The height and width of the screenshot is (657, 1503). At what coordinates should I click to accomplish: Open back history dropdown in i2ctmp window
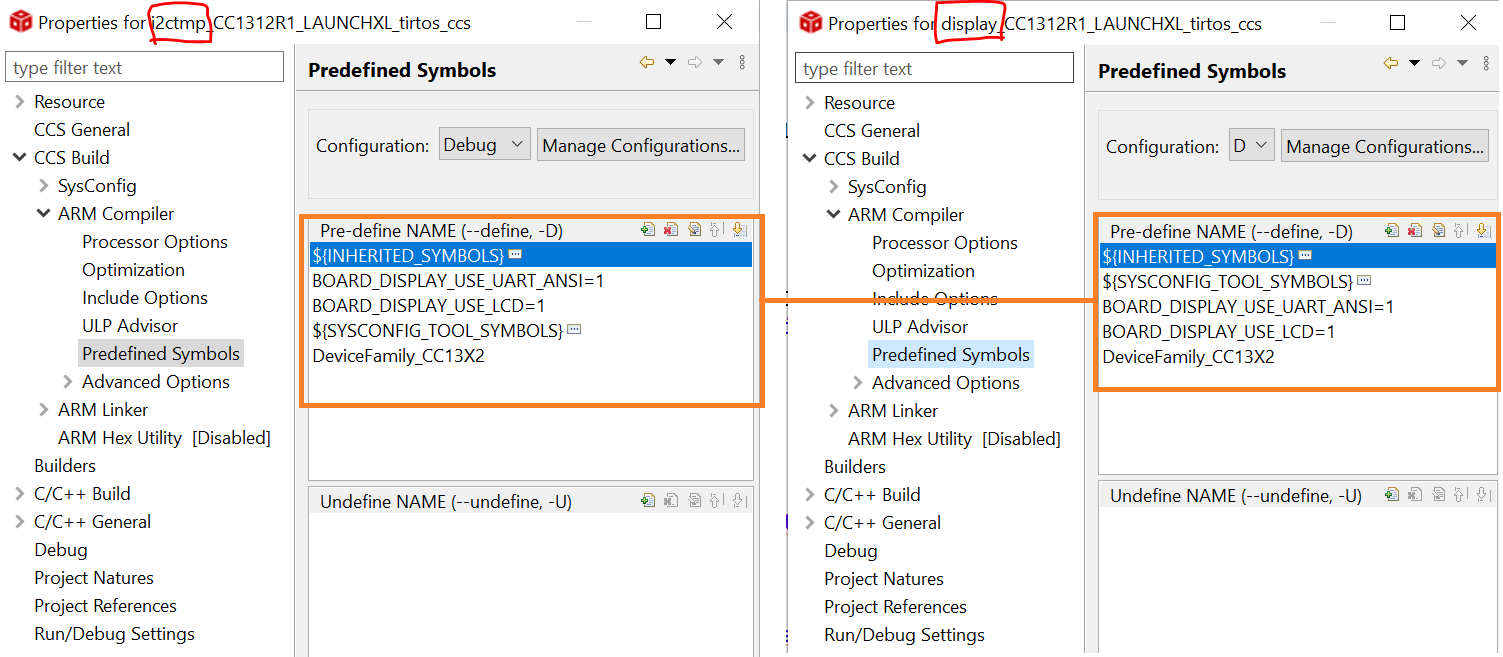[670, 62]
